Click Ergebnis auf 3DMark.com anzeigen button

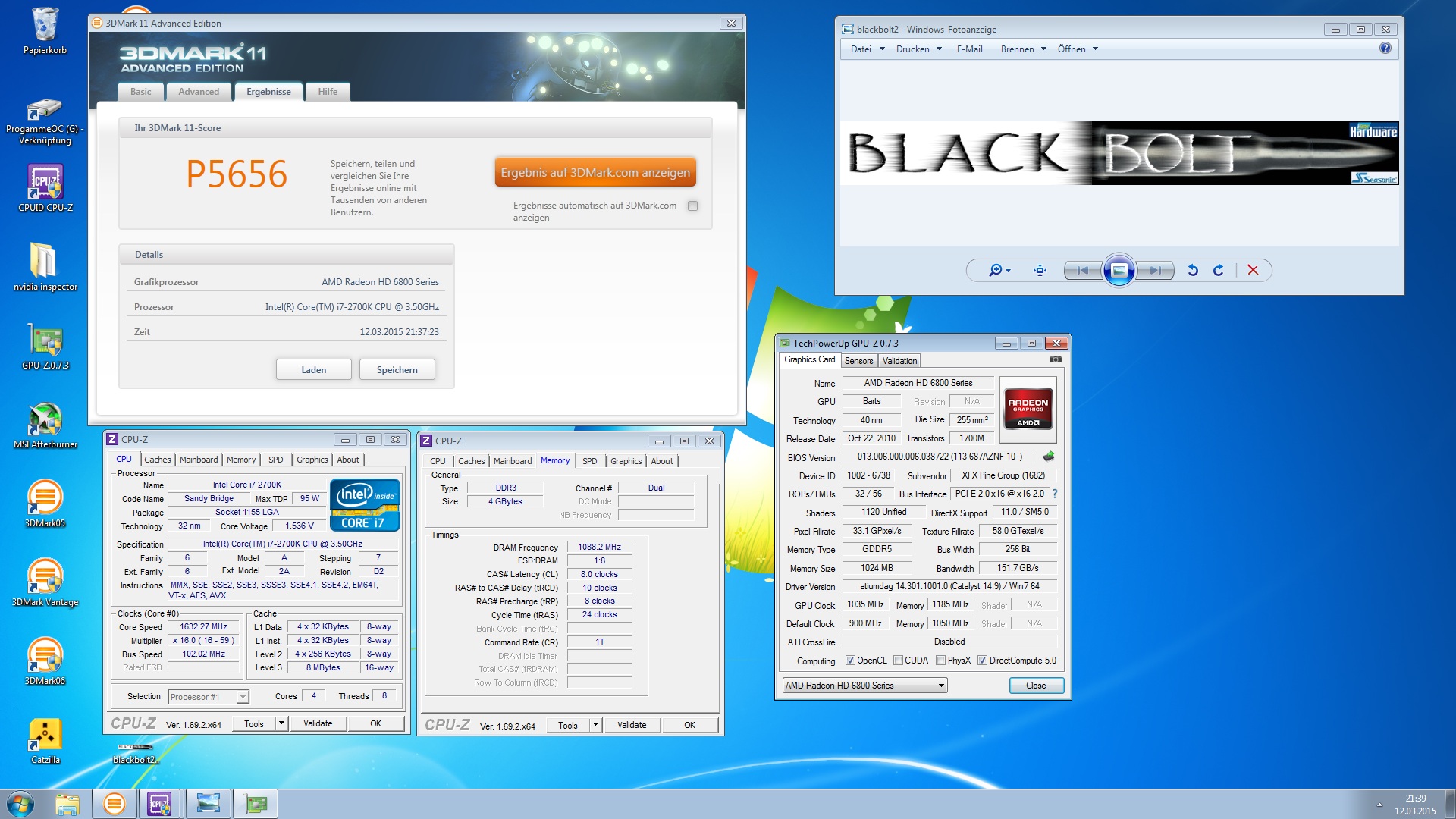pos(595,172)
